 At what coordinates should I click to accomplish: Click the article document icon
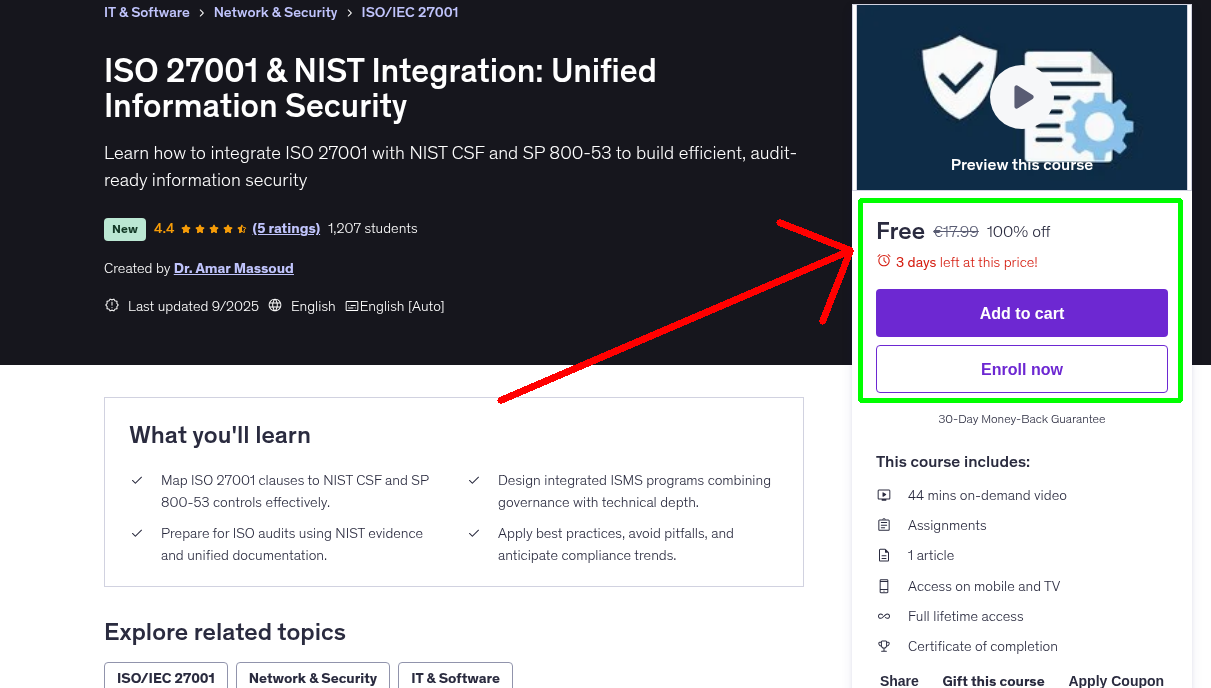pos(884,554)
